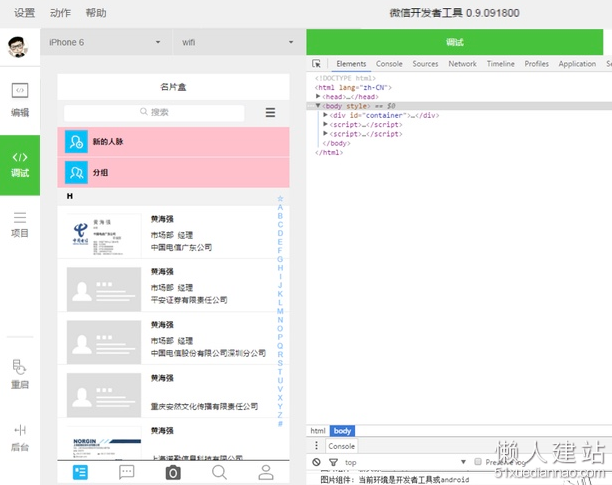612x485 pixels.
Task: Click the body breadcrumb
Action: click(342, 431)
